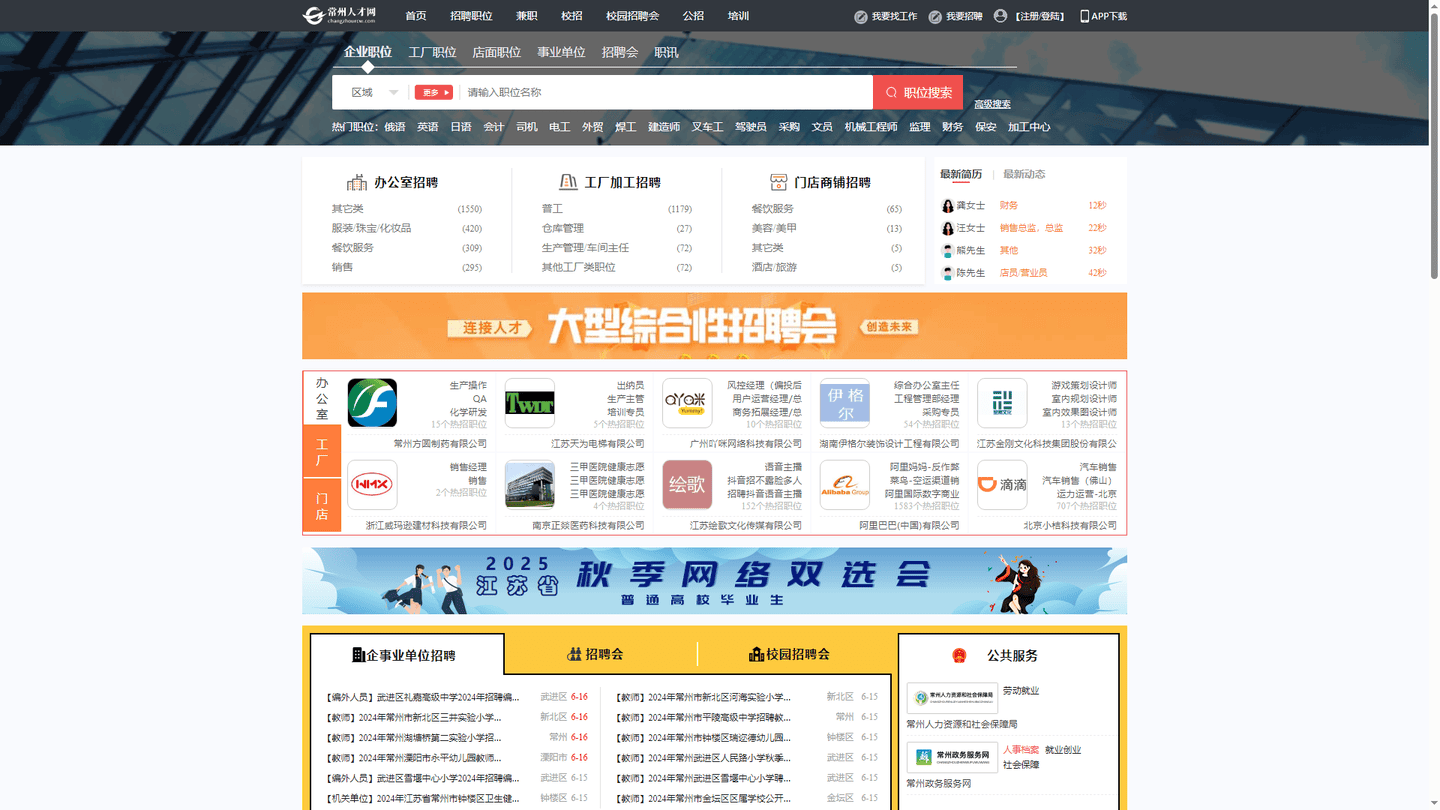Click 龚女士 resume avatar
The height and width of the screenshot is (810, 1440).
pos(947,206)
